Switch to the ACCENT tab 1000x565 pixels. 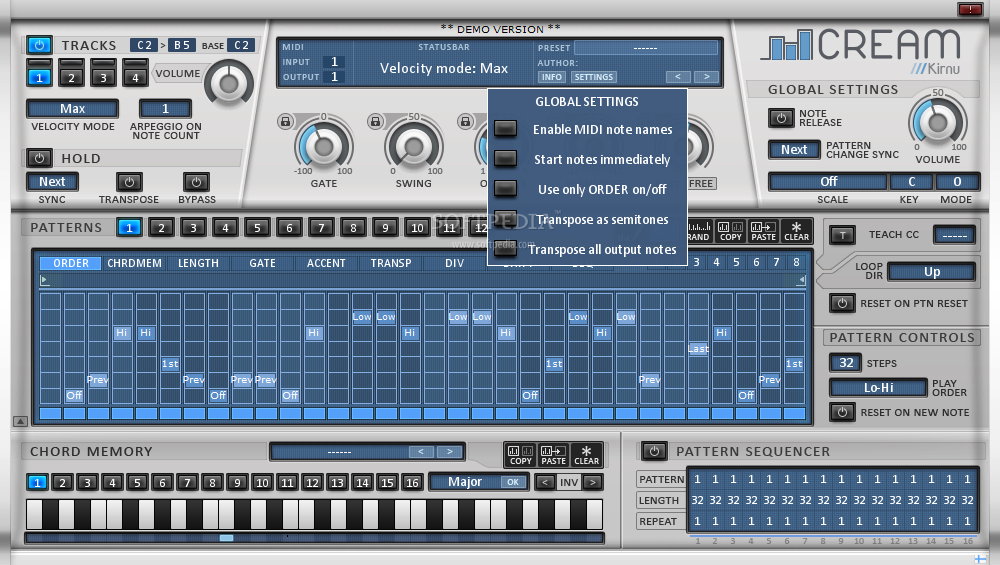click(x=326, y=263)
